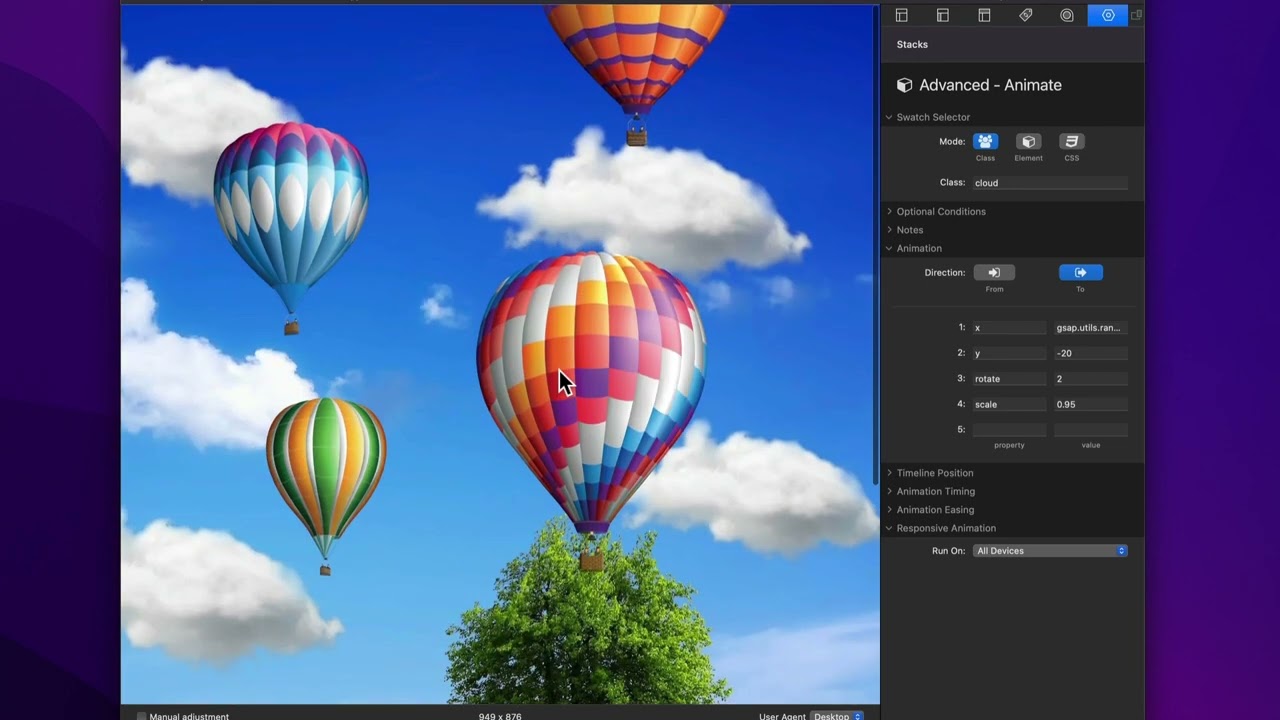Collapse the Animation section

889,248
